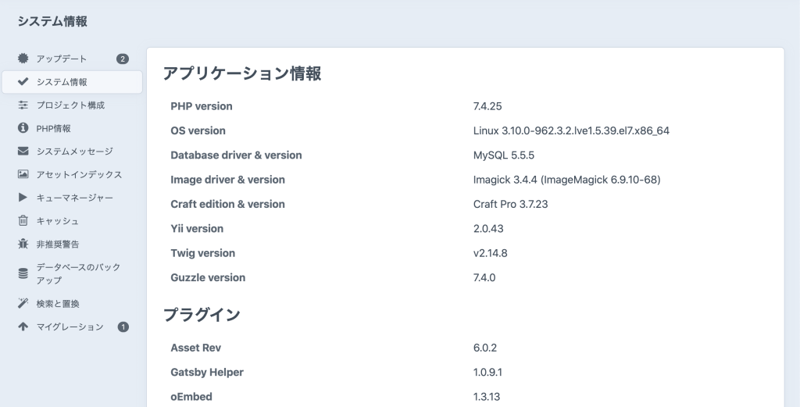
Task: Click the マイグレーション badge showing 1
Action: coord(123,327)
